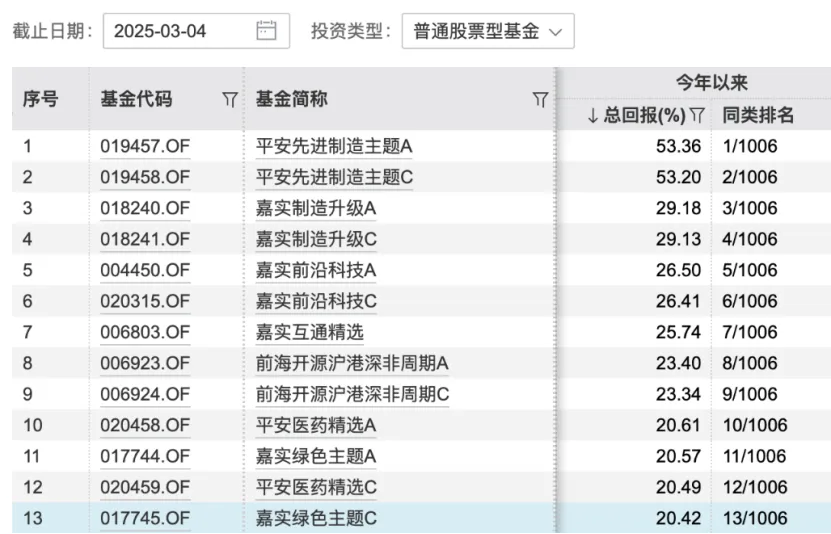
Task: Open fund code 018240.OF
Action: coord(145,208)
